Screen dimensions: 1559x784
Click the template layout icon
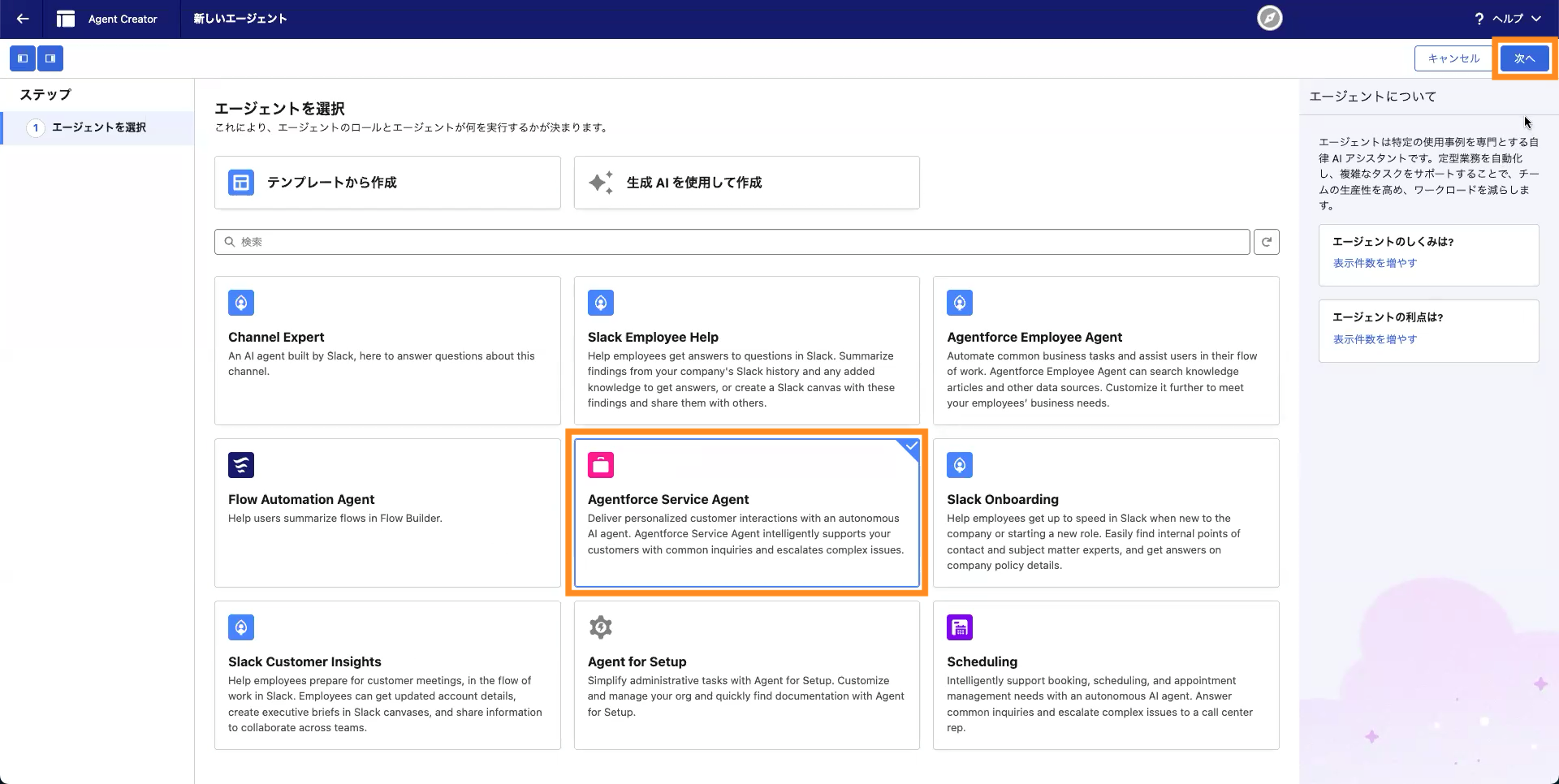tap(241, 183)
